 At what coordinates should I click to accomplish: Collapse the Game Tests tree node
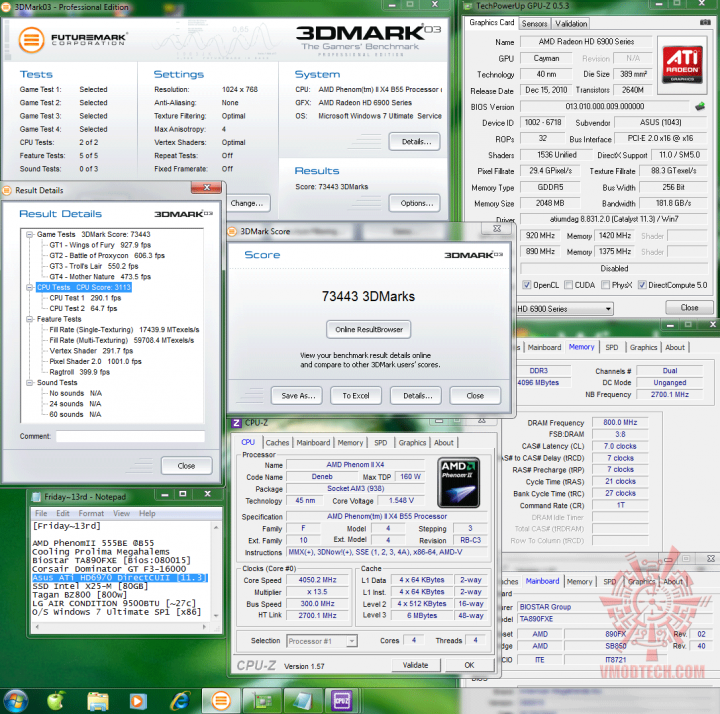[30, 235]
